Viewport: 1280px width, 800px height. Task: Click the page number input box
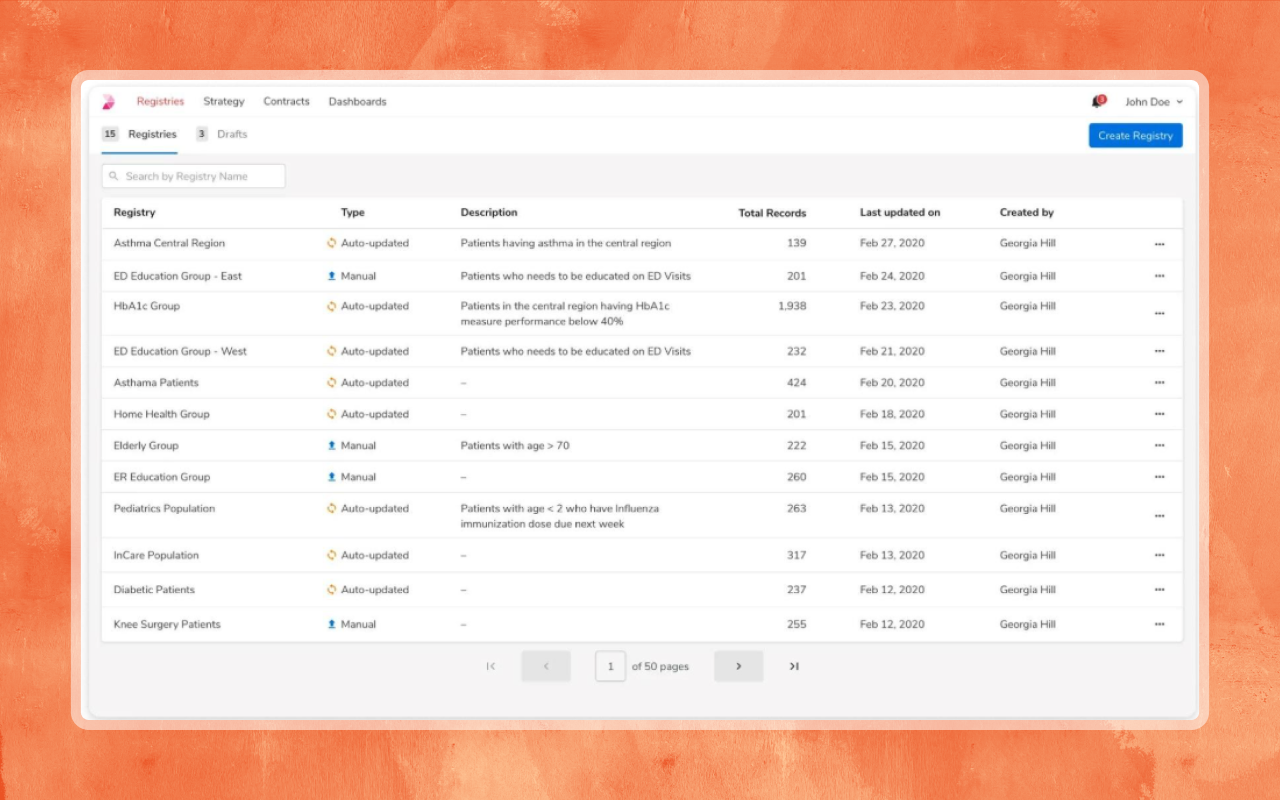(610, 667)
